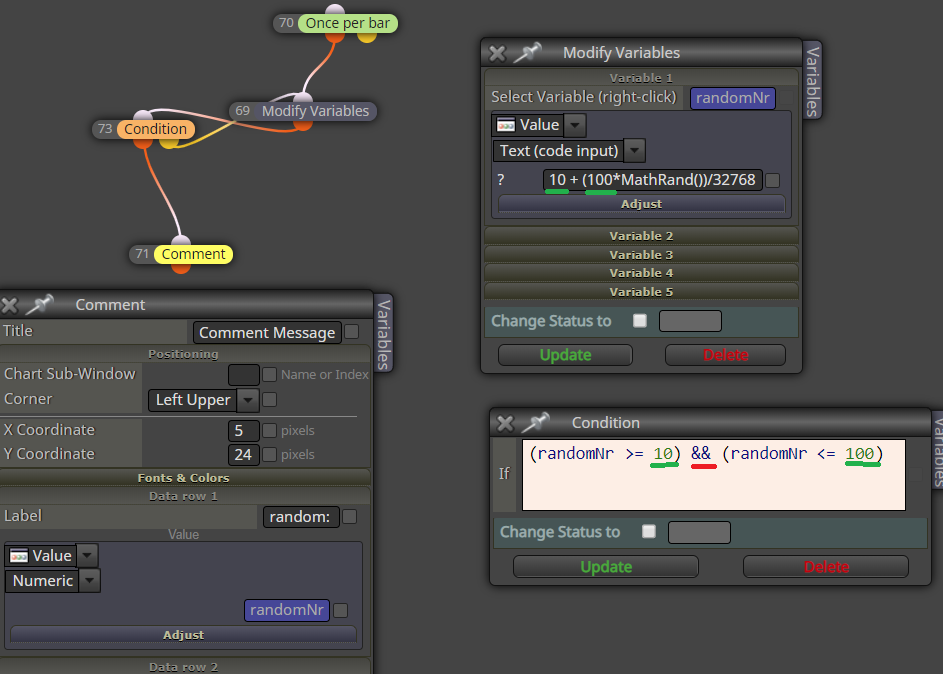Enable Change Status checkbox in Modify Variables

click(x=640, y=320)
